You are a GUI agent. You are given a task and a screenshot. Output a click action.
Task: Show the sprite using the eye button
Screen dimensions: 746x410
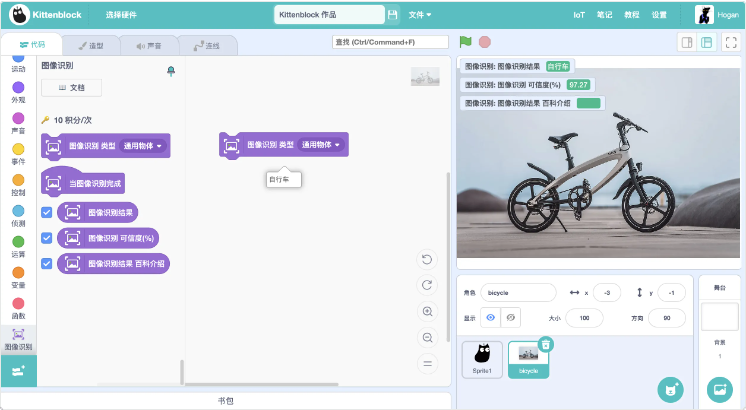tap(490, 317)
